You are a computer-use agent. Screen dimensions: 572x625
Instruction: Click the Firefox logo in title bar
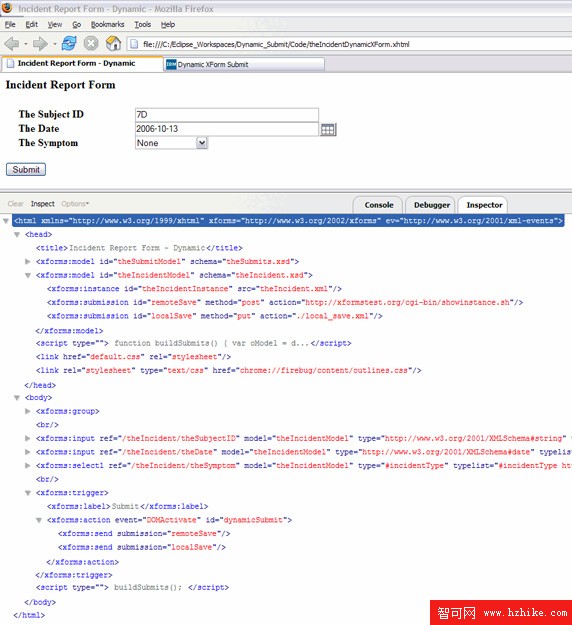(7, 8)
